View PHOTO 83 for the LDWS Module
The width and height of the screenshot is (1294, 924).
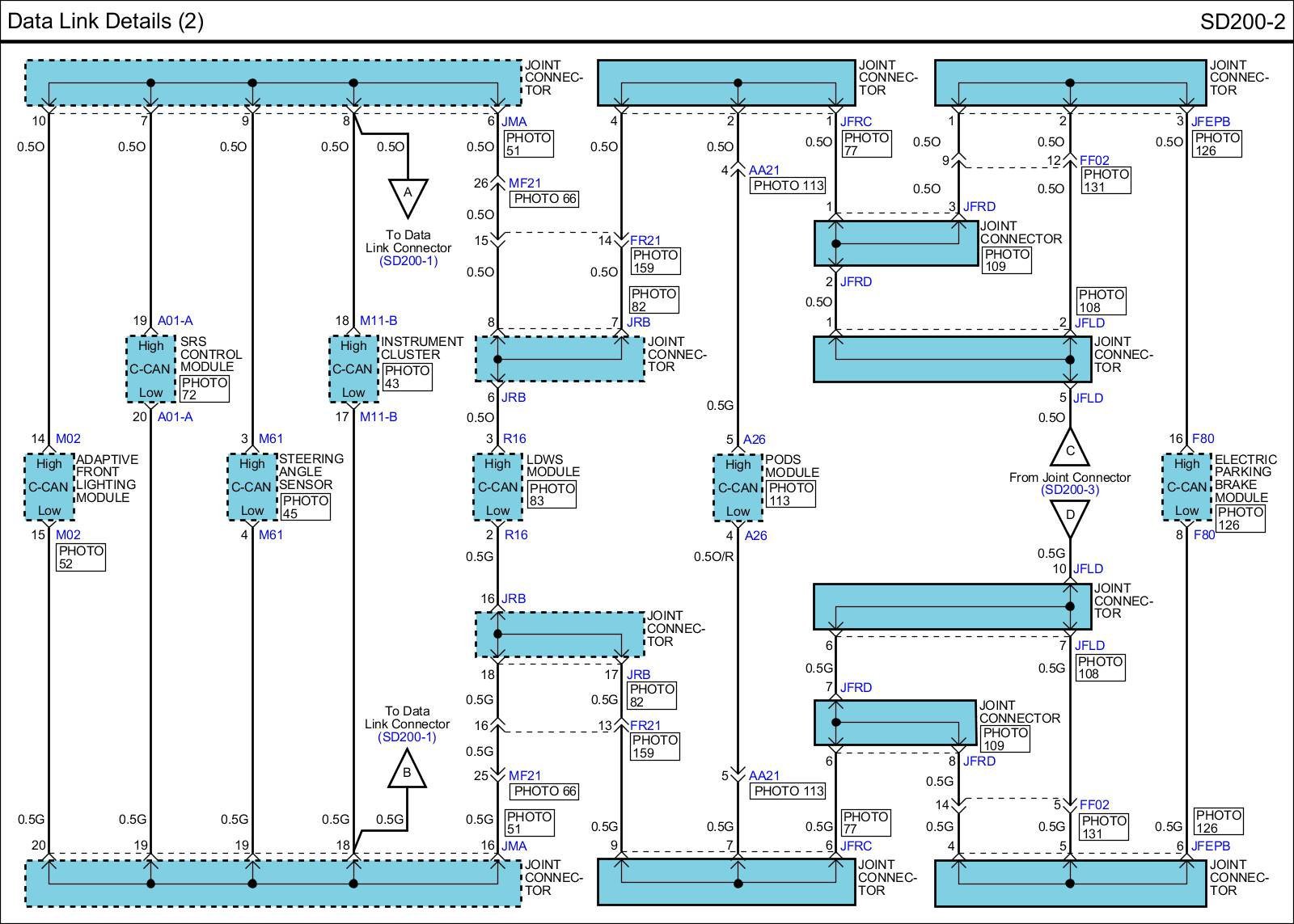point(552,495)
